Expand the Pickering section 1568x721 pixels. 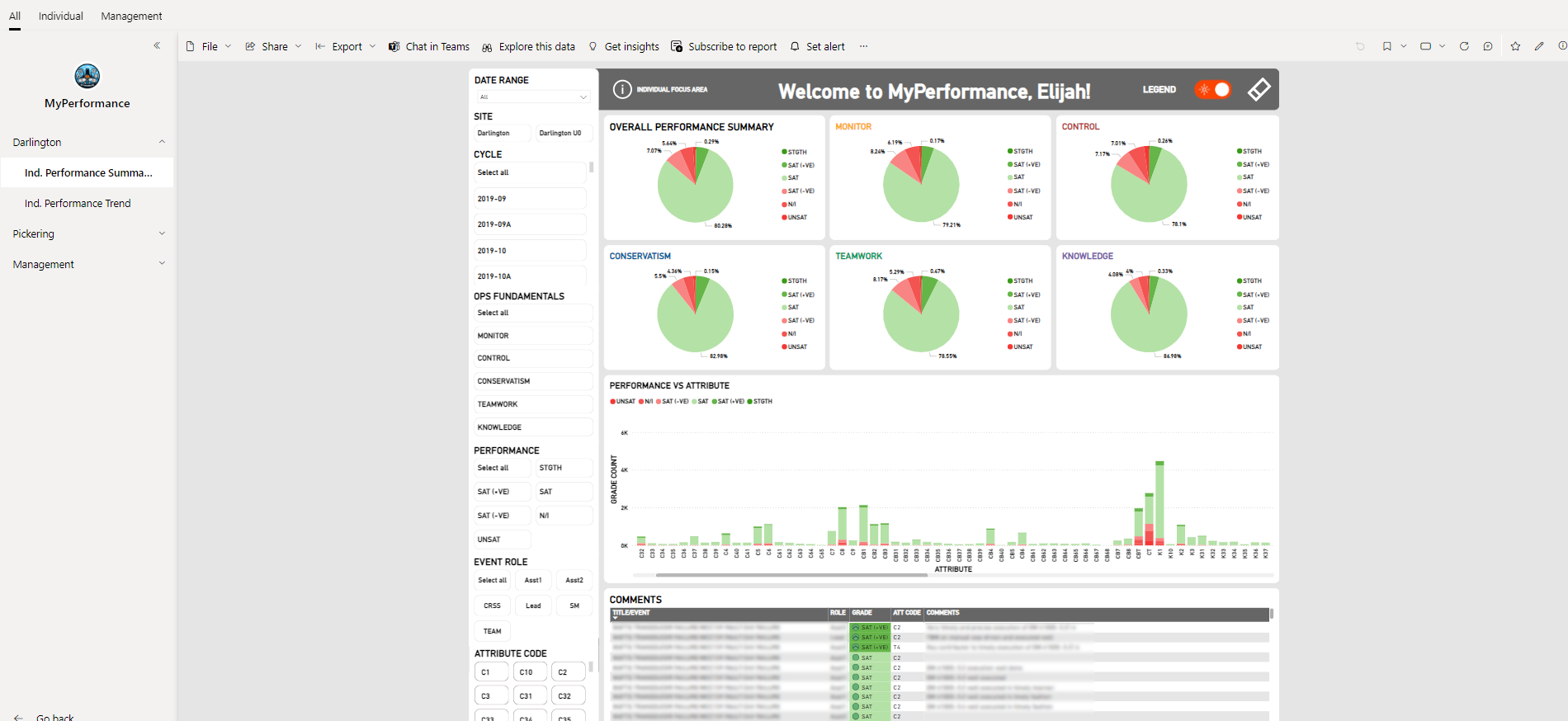[x=162, y=233]
